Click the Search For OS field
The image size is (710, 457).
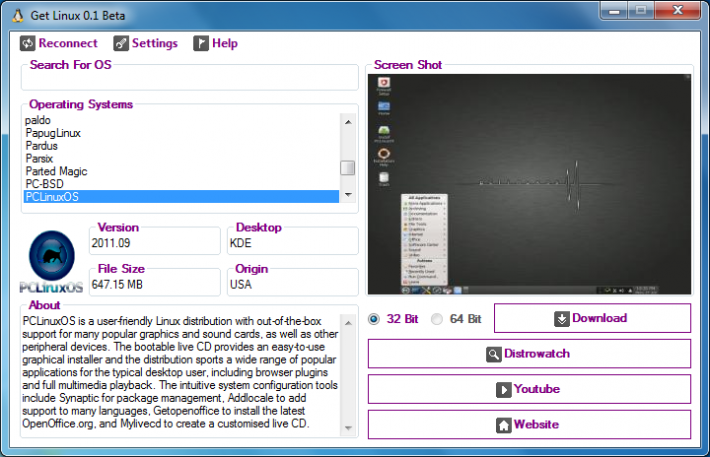point(189,80)
